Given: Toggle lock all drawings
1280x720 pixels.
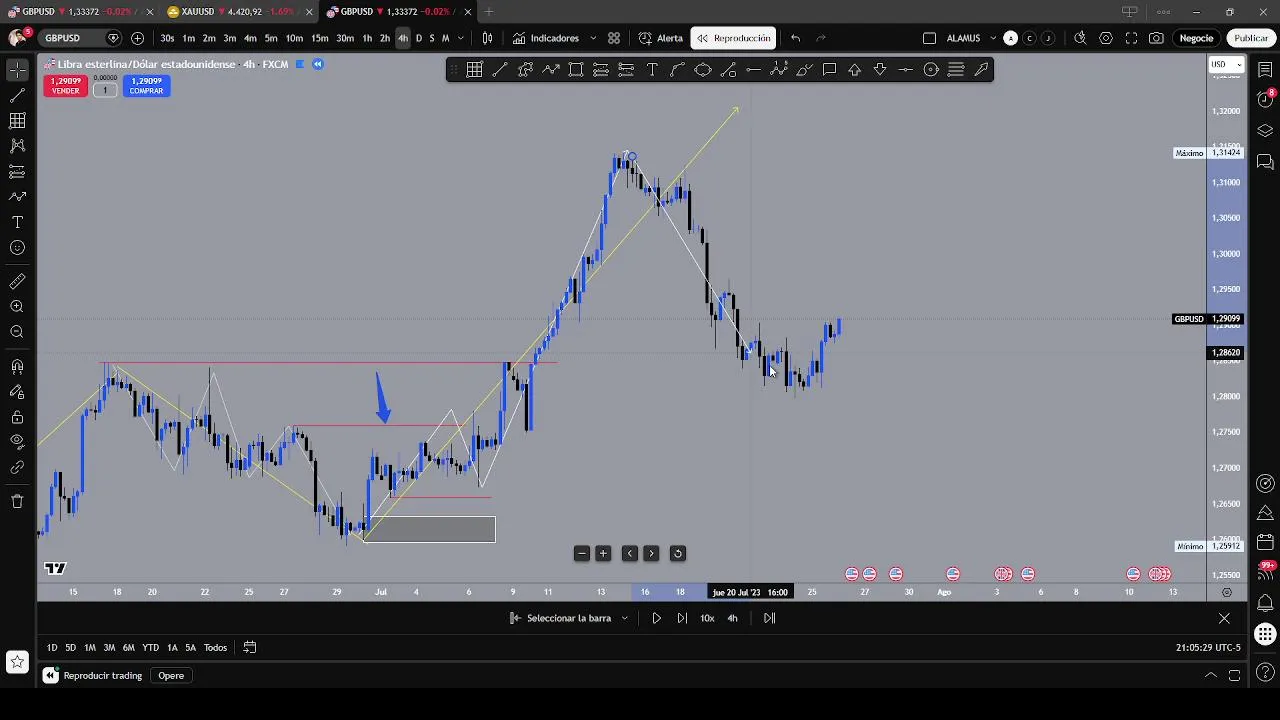Looking at the screenshot, I should [17, 417].
